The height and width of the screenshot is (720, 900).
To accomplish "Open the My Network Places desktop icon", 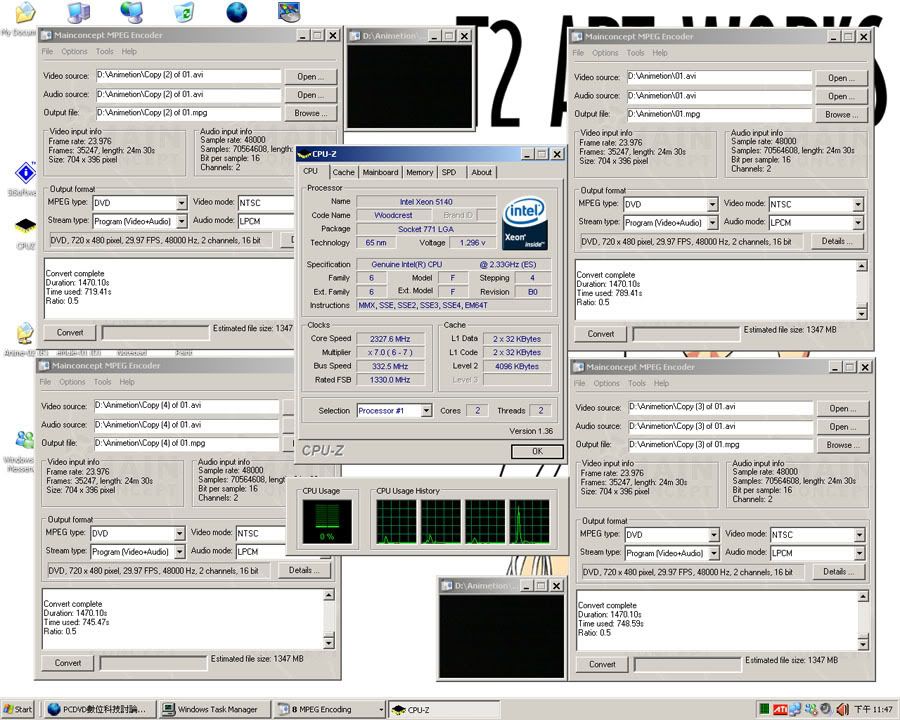I will [131, 12].
